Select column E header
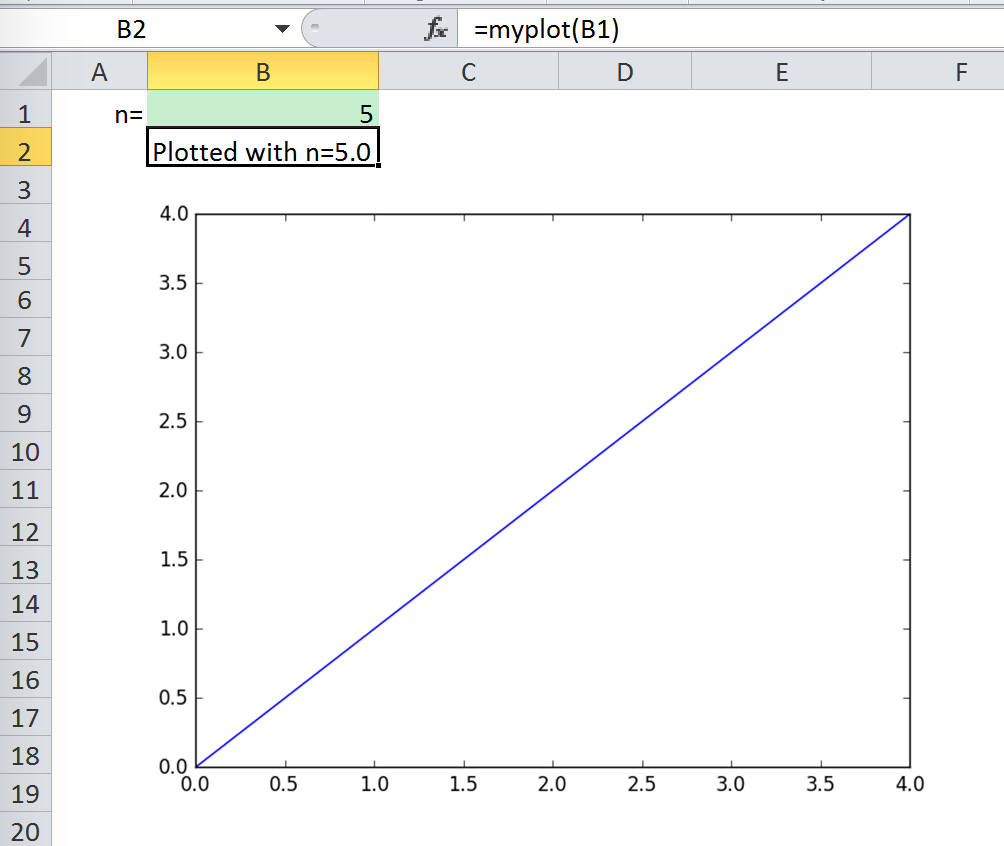Screen dimensions: 1004x846 (782, 72)
